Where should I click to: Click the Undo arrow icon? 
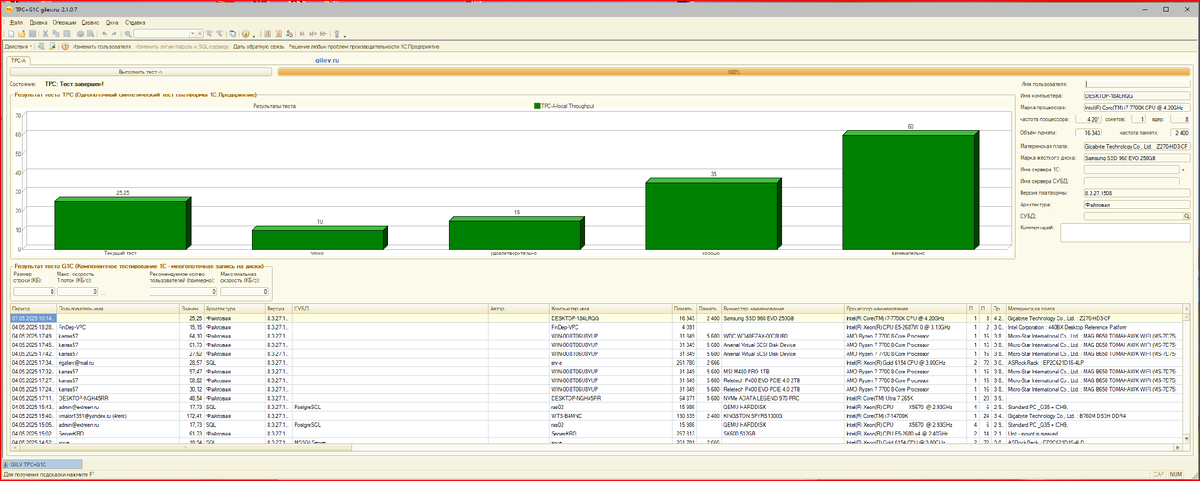coord(104,33)
